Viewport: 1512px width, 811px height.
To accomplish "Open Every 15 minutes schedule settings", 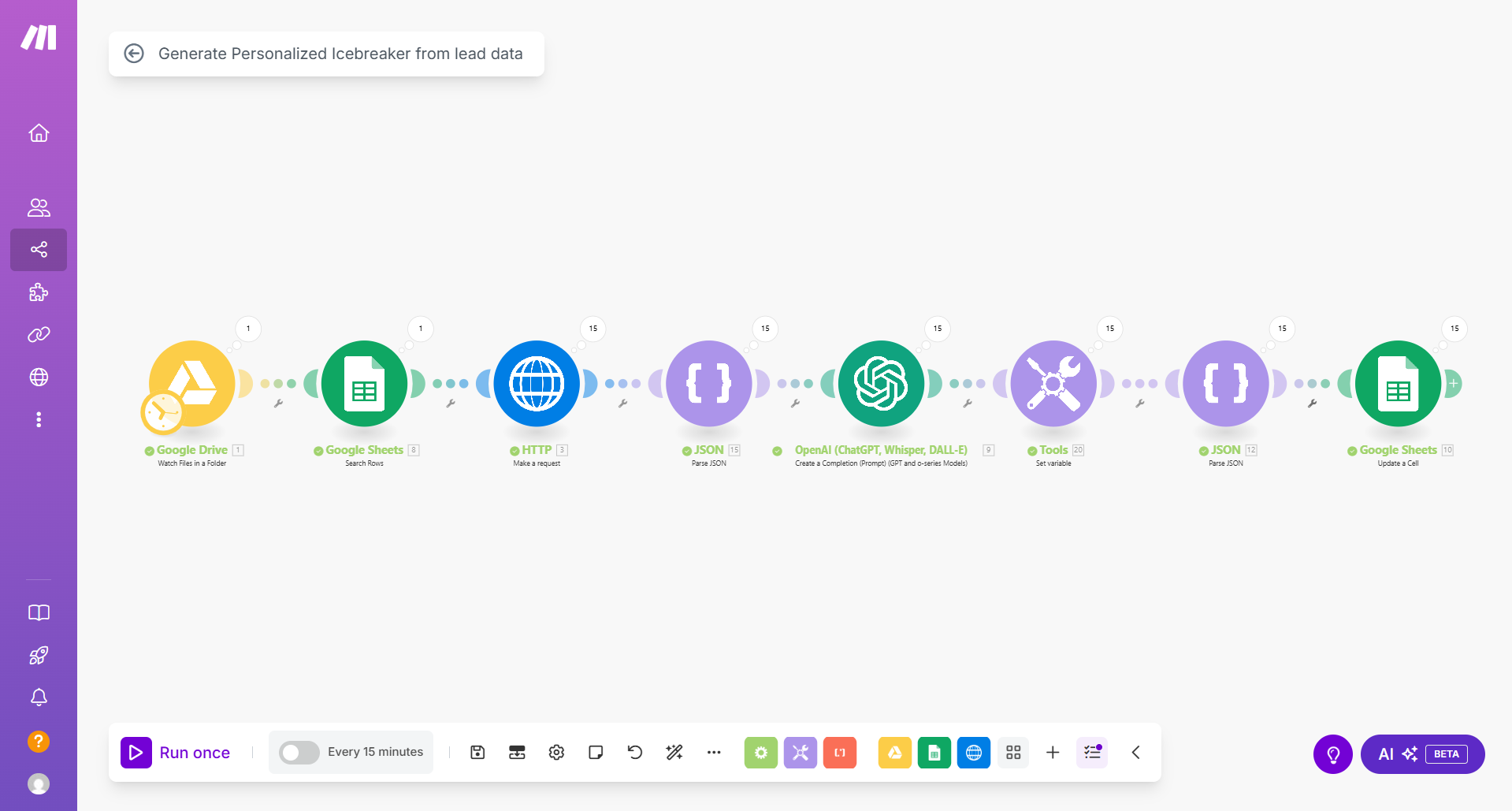I will (x=375, y=752).
